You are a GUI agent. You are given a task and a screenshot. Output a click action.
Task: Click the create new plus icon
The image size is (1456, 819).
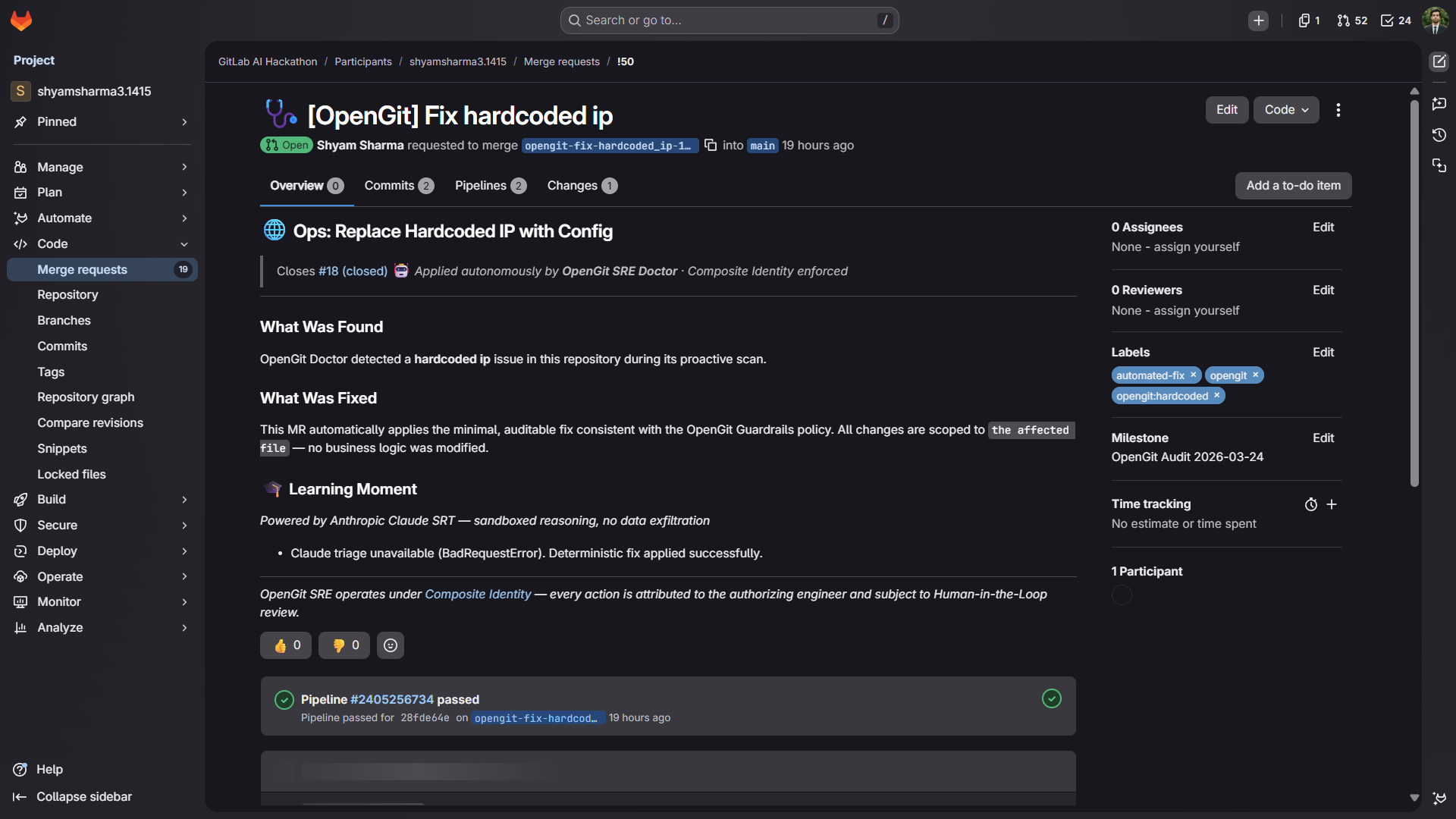1259,20
